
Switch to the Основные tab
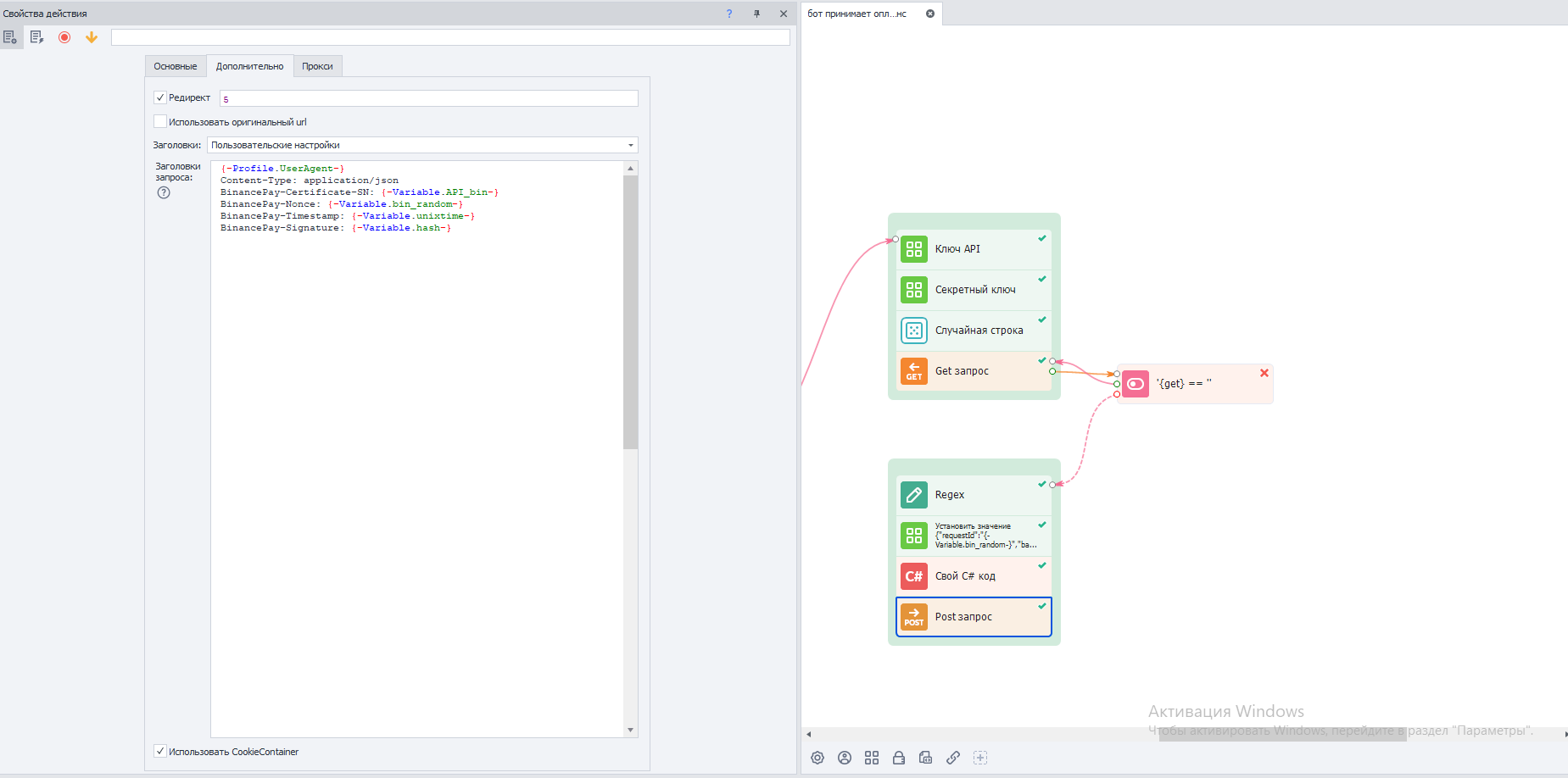coord(176,66)
